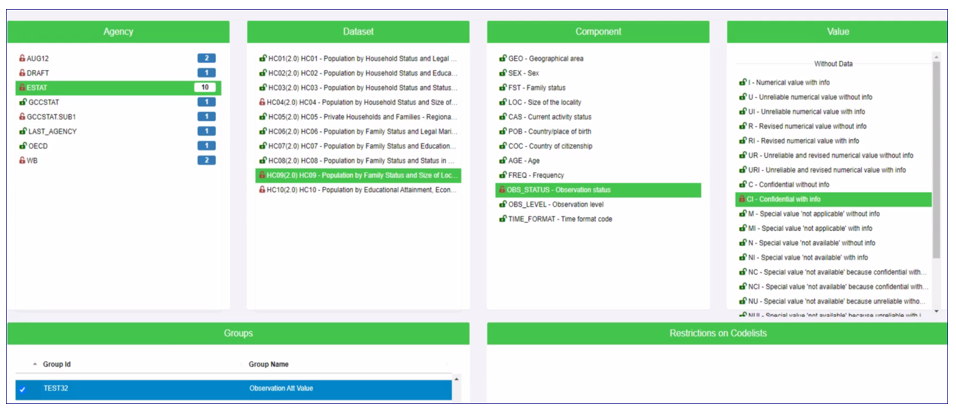956x413 pixels.
Task: Click the unlock icon beside GEO component
Action: pyautogui.click(x=501, y=59)
